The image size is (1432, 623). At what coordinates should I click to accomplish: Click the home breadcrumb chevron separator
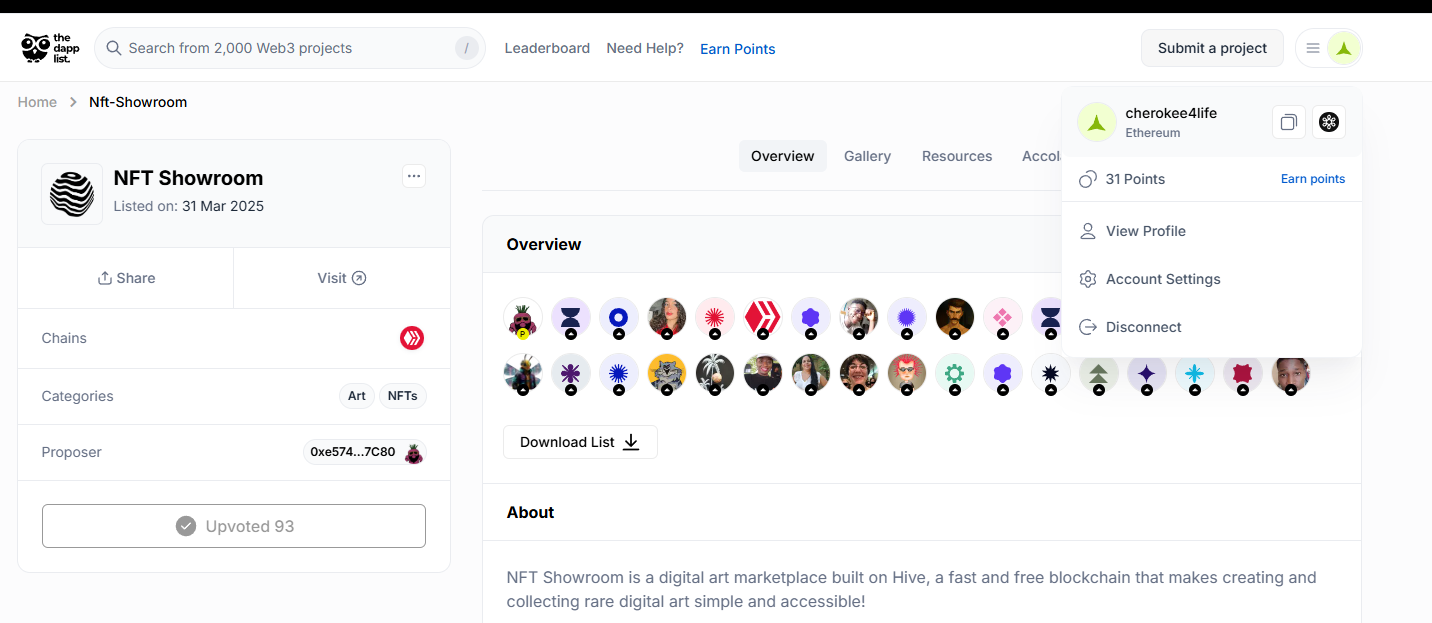pos(73,102)
